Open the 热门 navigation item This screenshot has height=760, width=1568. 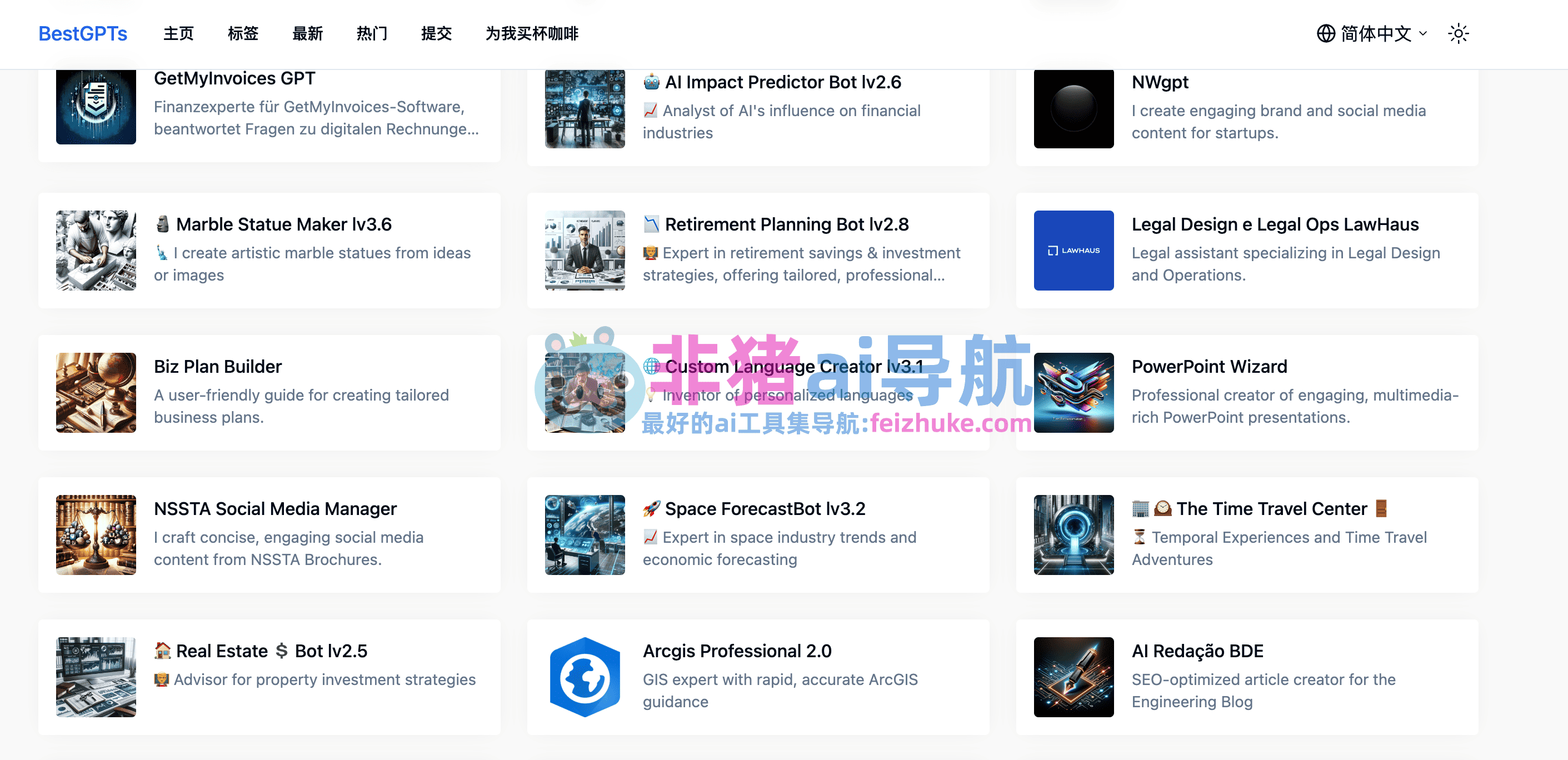(x=372, y=33)
